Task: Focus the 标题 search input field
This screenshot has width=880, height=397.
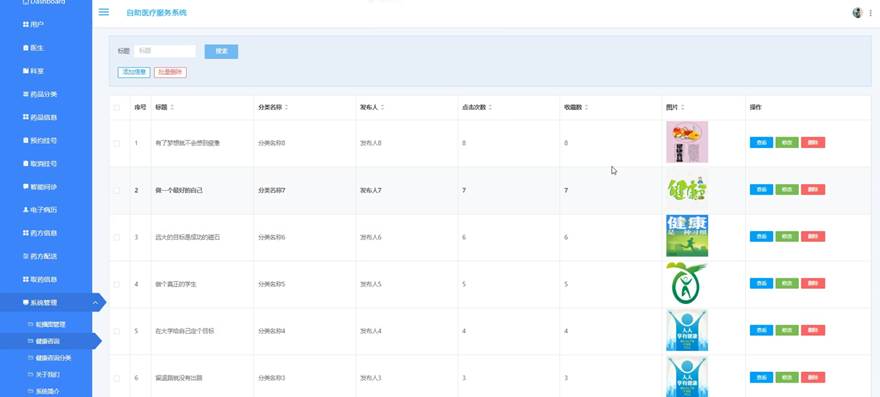Action: [x=164, y=51]
